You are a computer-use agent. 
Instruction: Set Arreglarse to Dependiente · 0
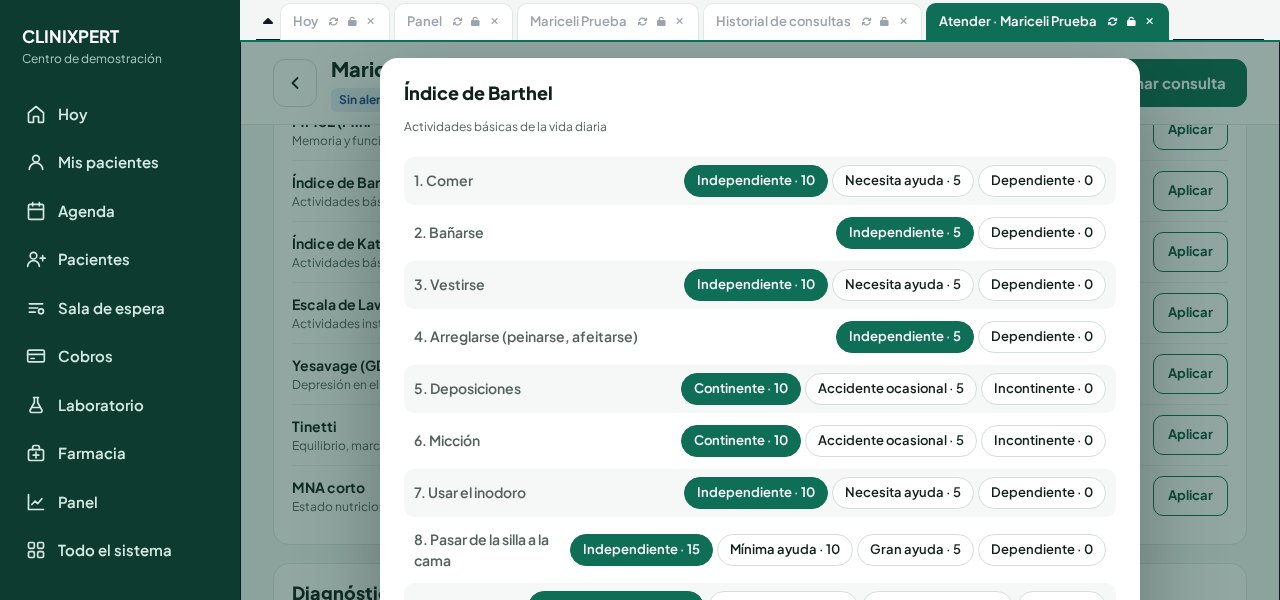pos(1042,337)
